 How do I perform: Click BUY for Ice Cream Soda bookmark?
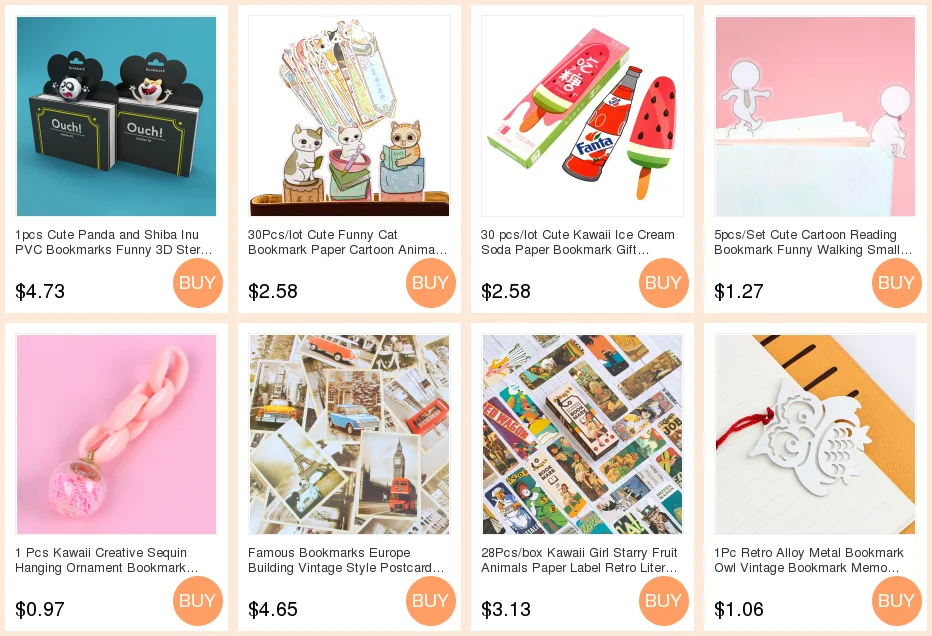[x=664, y=282]
